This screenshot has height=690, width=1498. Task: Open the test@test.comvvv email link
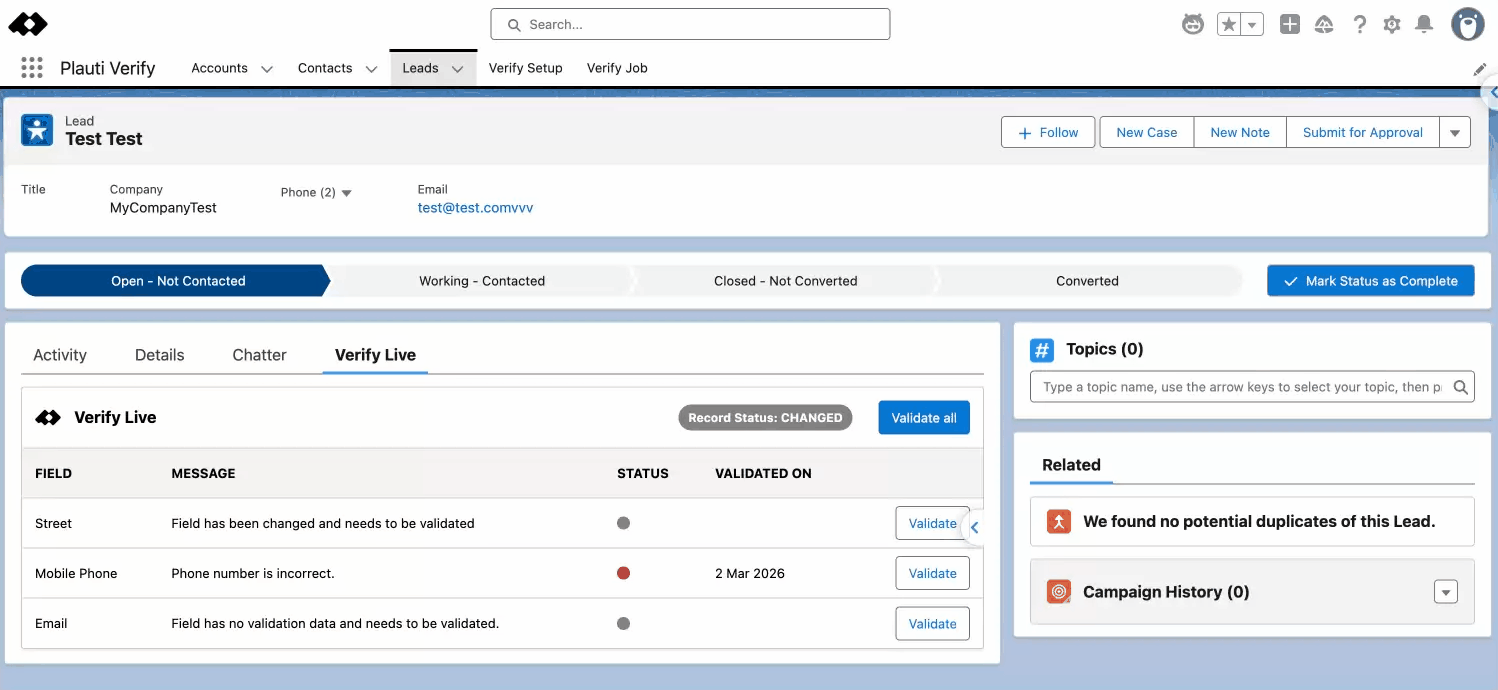pos(475,208)
